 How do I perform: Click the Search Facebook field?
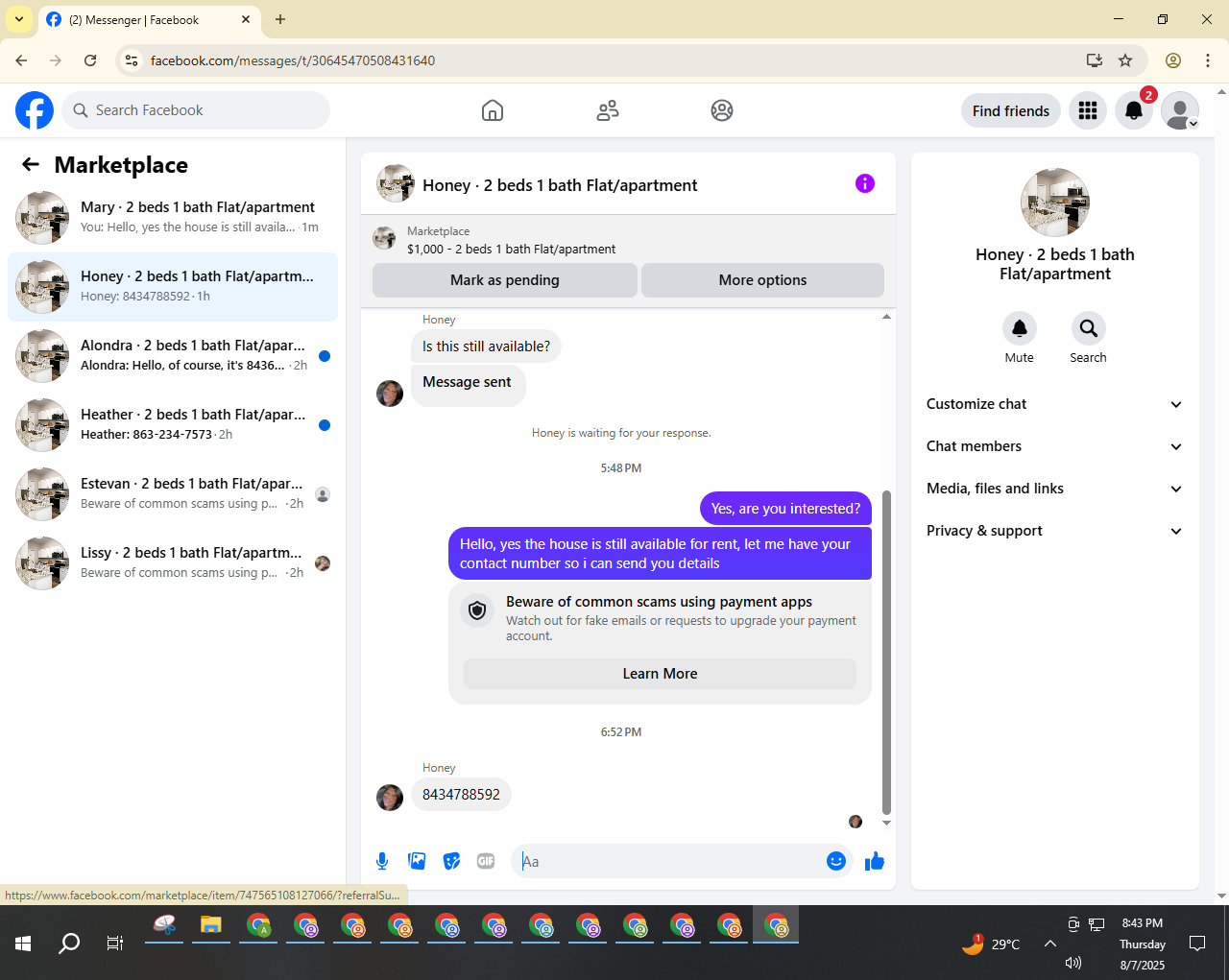[x=196, y=110]
